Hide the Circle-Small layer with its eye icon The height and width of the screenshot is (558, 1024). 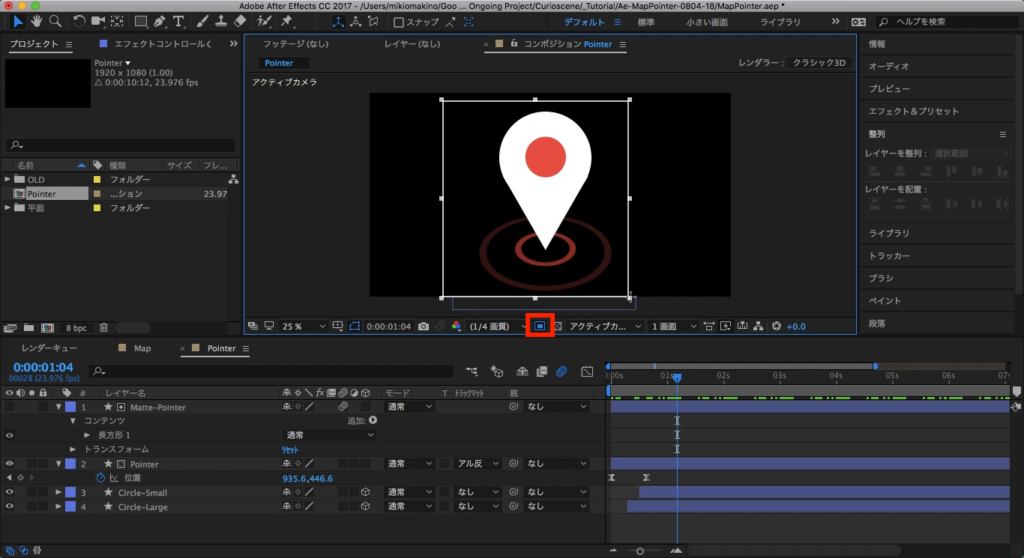(x=10, y=493)
